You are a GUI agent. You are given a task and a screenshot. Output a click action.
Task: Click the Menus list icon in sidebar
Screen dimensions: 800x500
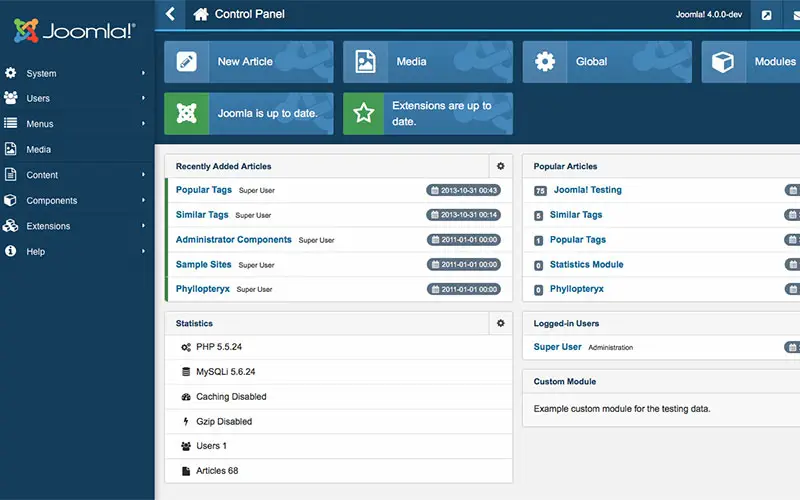(11, 123)
